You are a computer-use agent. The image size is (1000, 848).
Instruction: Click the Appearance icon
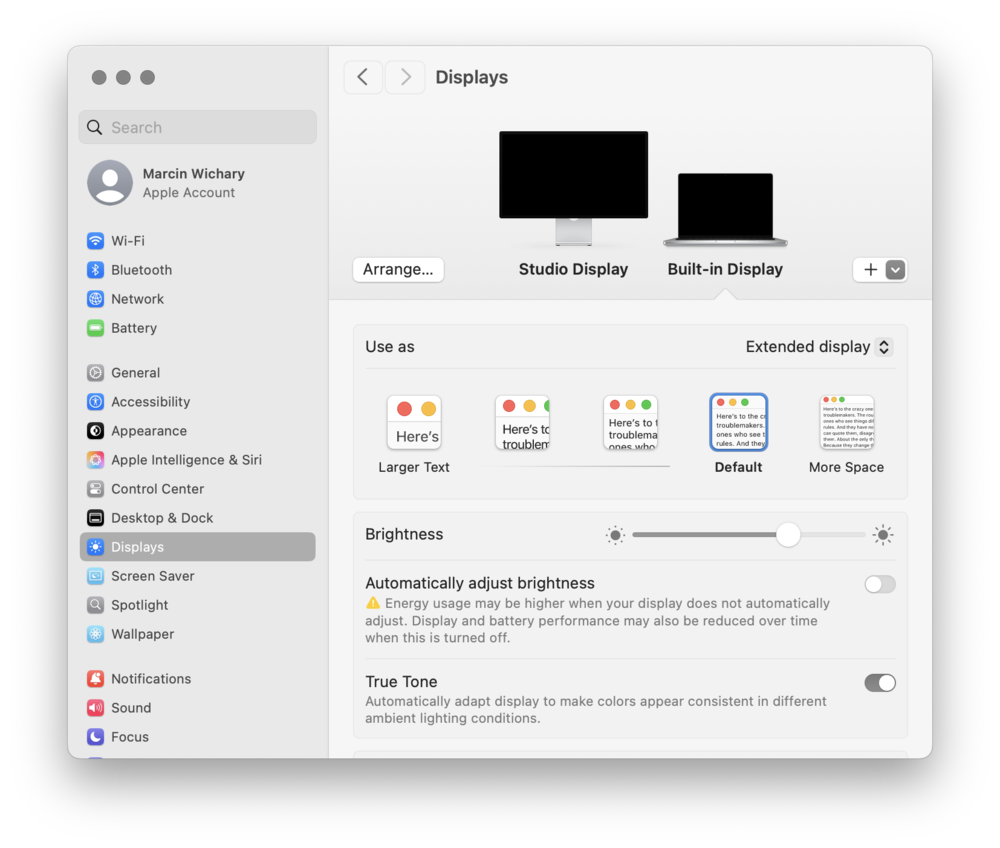coord(96,431)
